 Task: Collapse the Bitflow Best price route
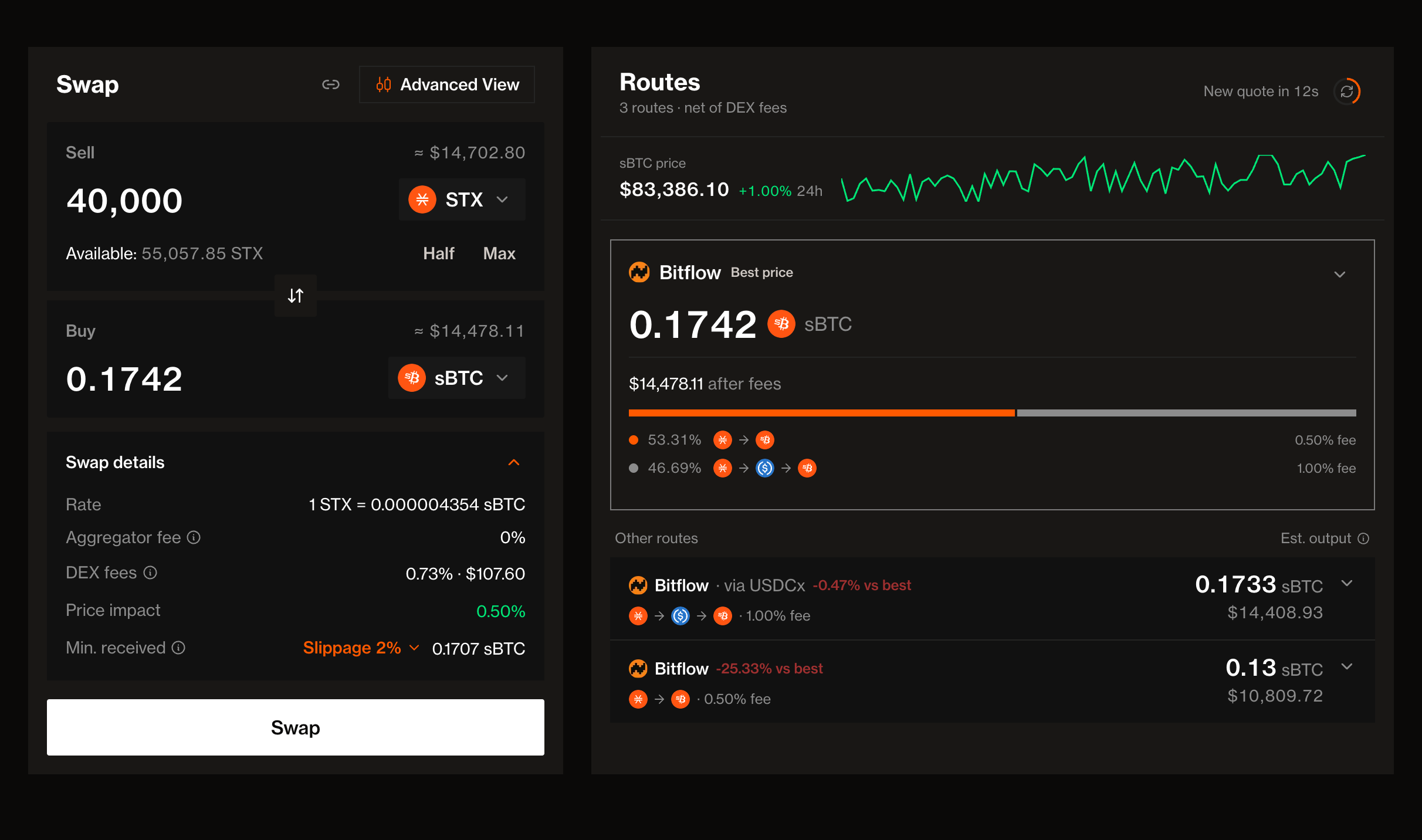point(1340,275)
